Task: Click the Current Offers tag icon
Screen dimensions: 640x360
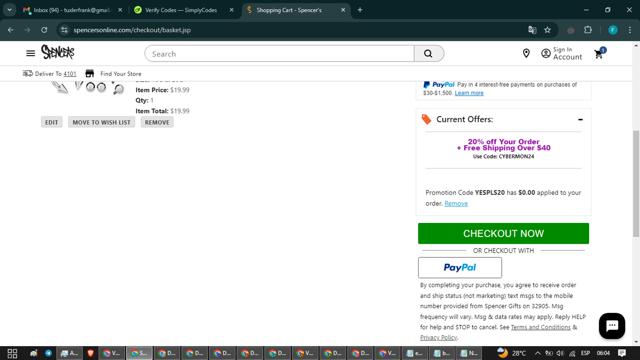Action: pyautogui.click(x=426, y=119)
